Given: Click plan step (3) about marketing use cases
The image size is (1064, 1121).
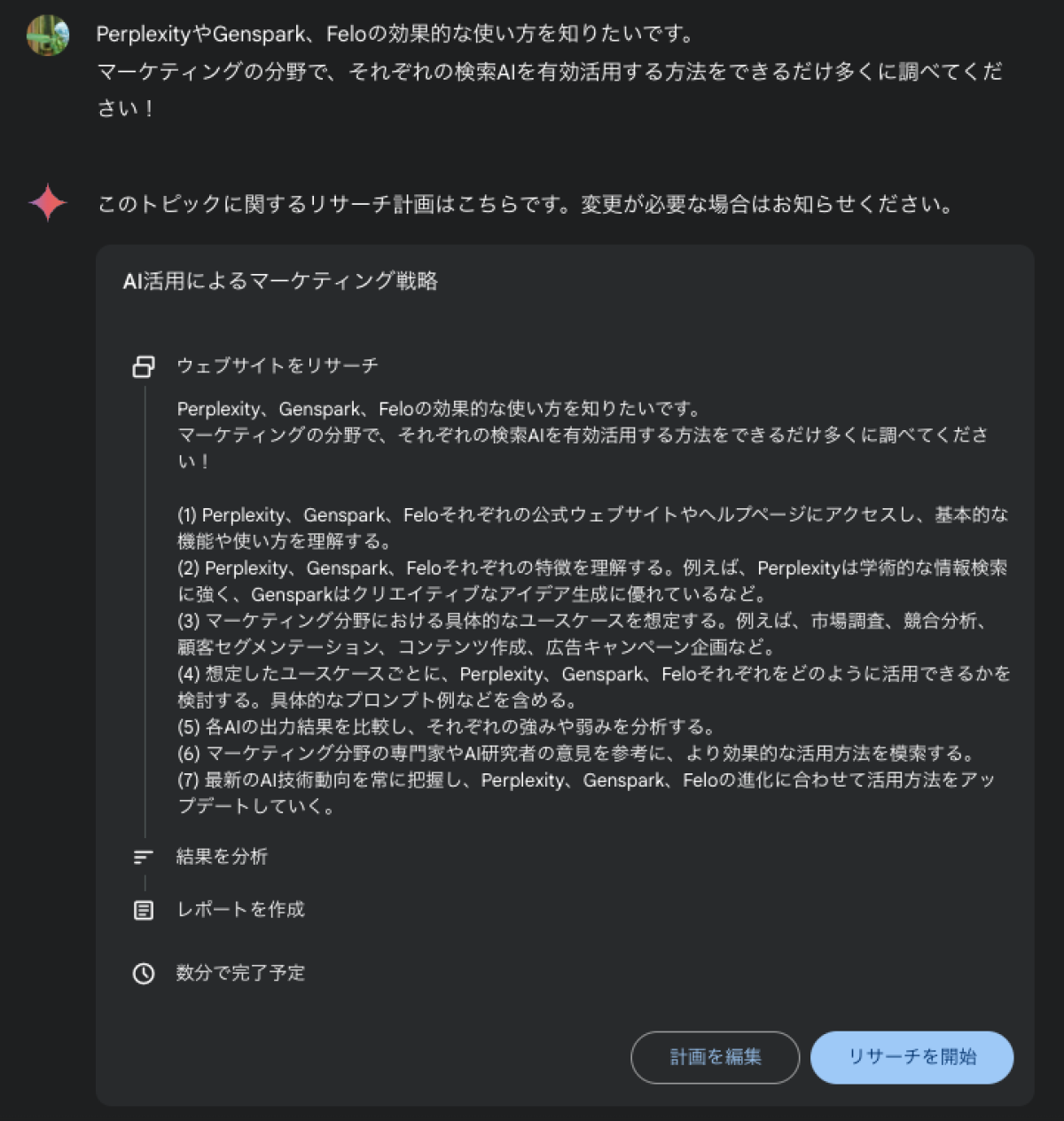Looking at the screenshot, I should pos(582,633).
